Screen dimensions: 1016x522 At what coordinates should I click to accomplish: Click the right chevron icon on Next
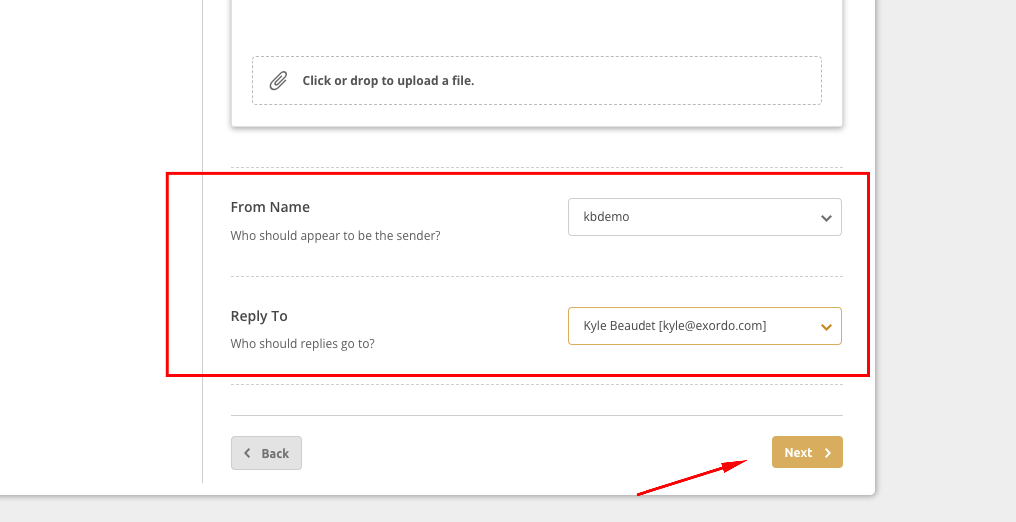click(x=827, y=453)
